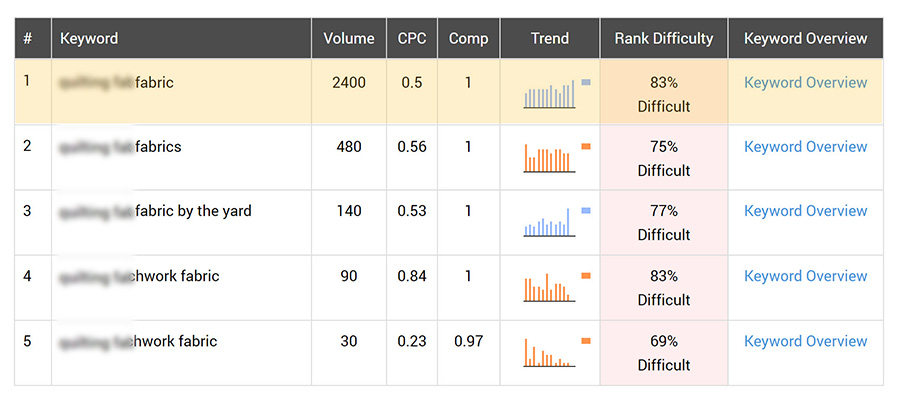Select the 'chwork fabric' keyword in row 5
900x398 pixels.
(138, 341)
